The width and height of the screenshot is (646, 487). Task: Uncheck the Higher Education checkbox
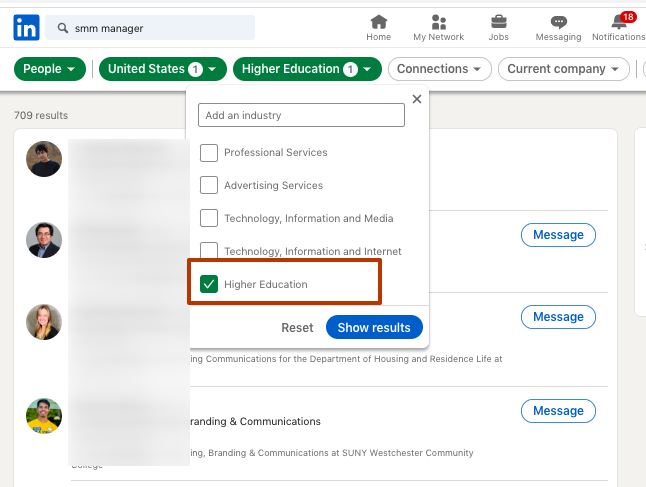tap(209, 284)
